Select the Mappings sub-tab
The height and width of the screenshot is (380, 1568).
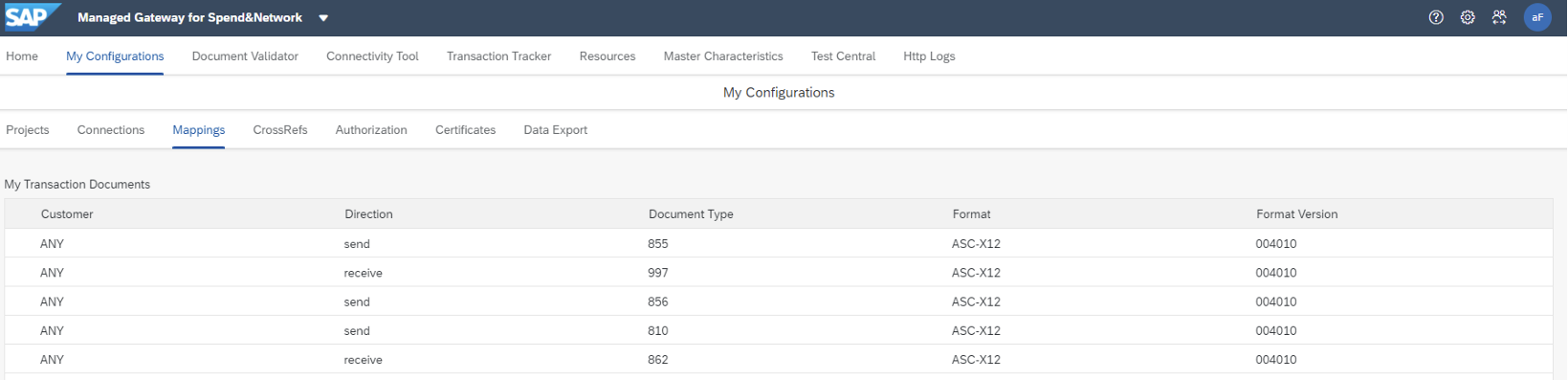coord(199,130)
